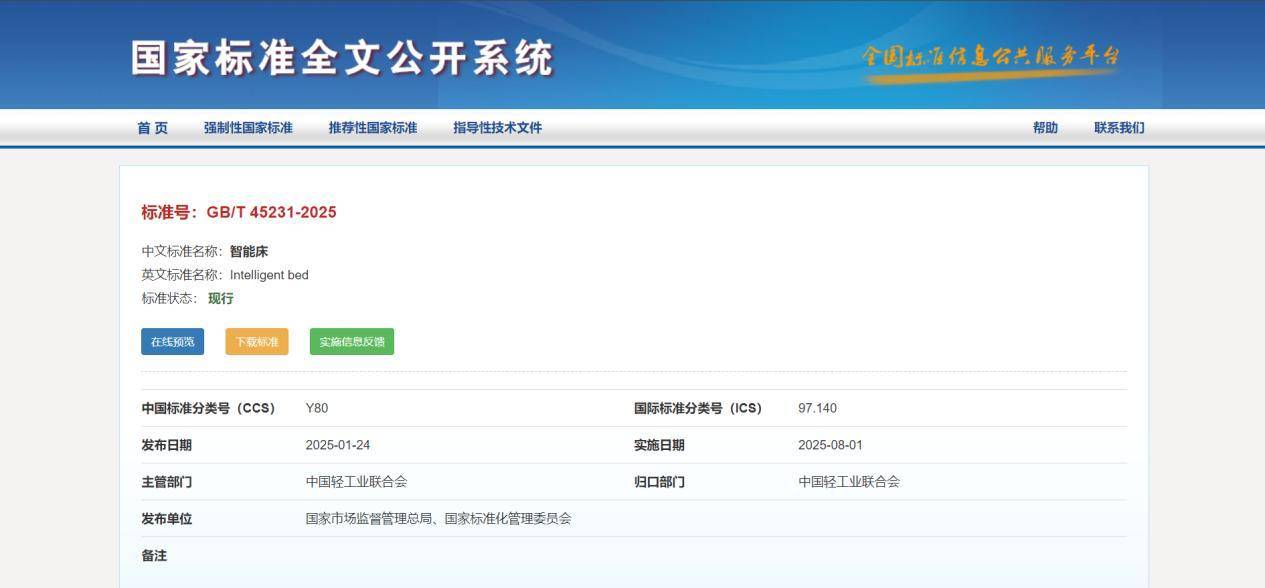Image resolution: width=1265 pixels, height=588 pixels.
Task: Click 国家市场监督管理总局、国家标准化管理委员会 publisher text
Action: [439, 519]
